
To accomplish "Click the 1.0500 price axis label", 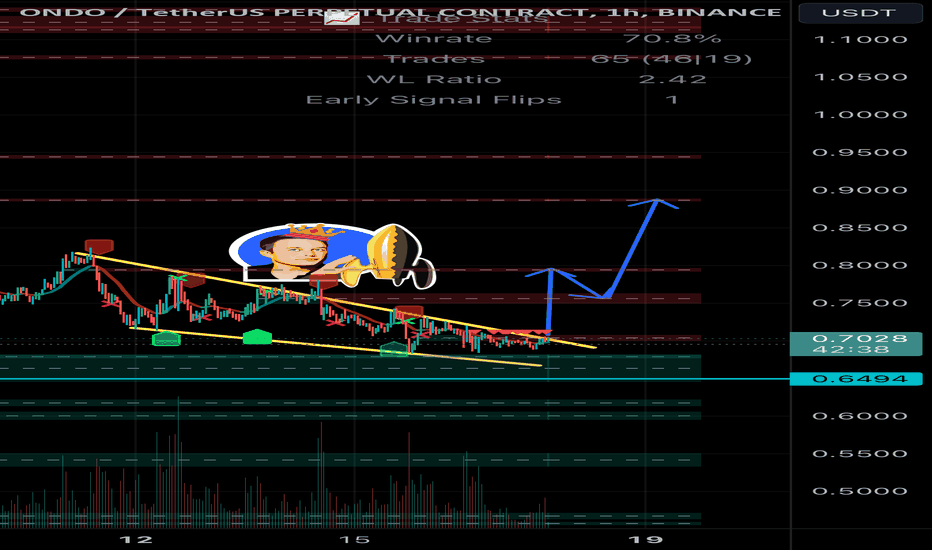I will (x=860, y=77).
